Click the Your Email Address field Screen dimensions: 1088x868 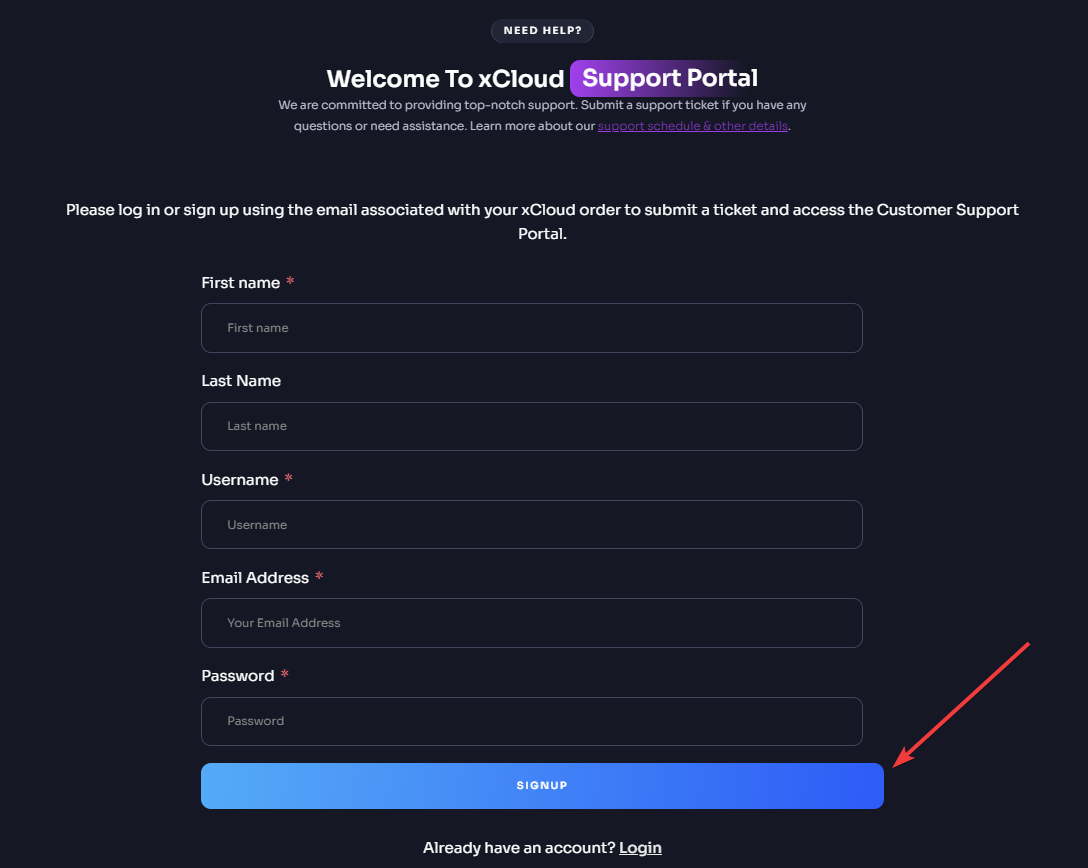pos(531,622)
